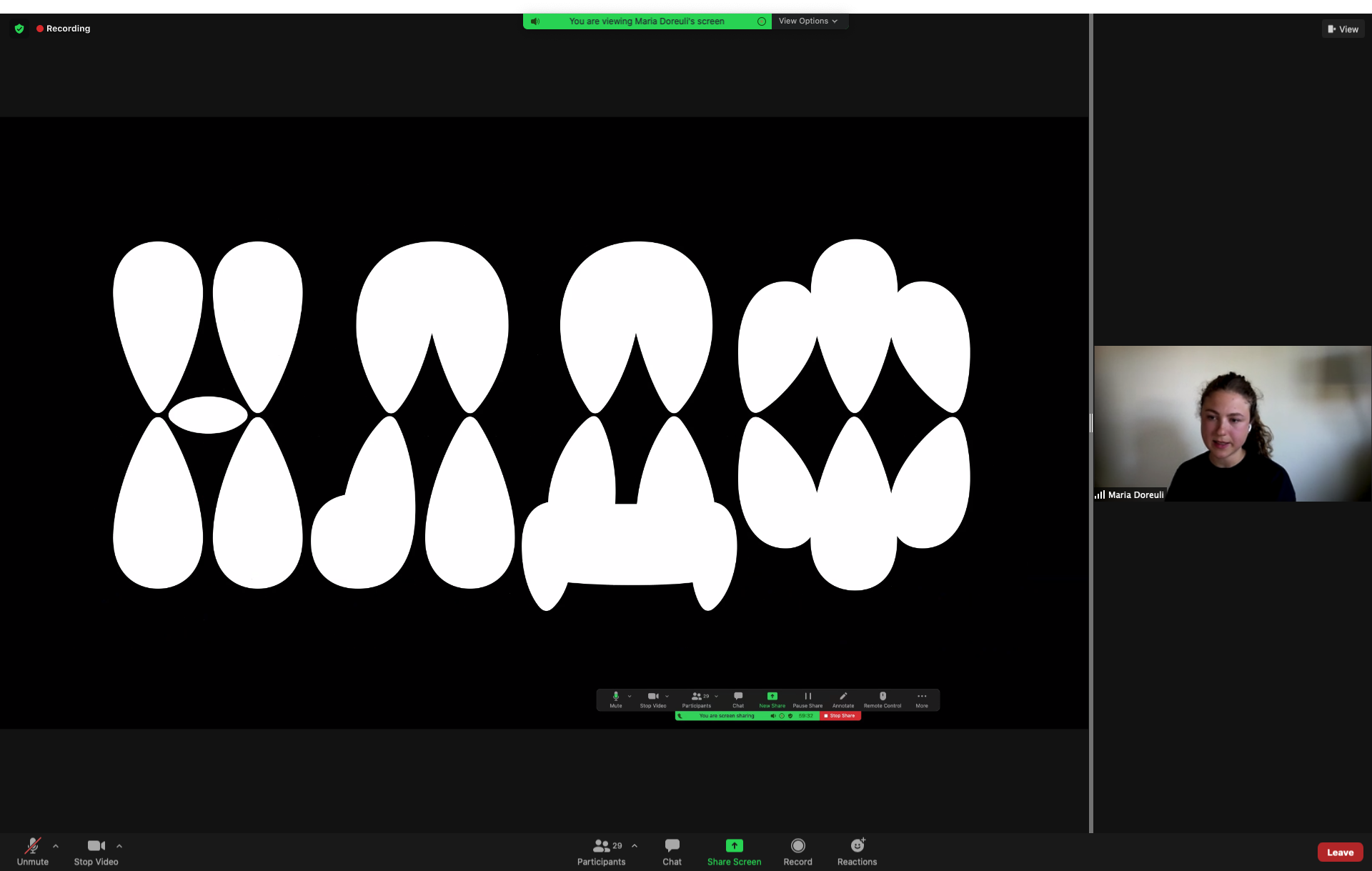Click Stop Video camera button
The width and height of the screenshot is (1372, 871).
[x=96, y=850]
